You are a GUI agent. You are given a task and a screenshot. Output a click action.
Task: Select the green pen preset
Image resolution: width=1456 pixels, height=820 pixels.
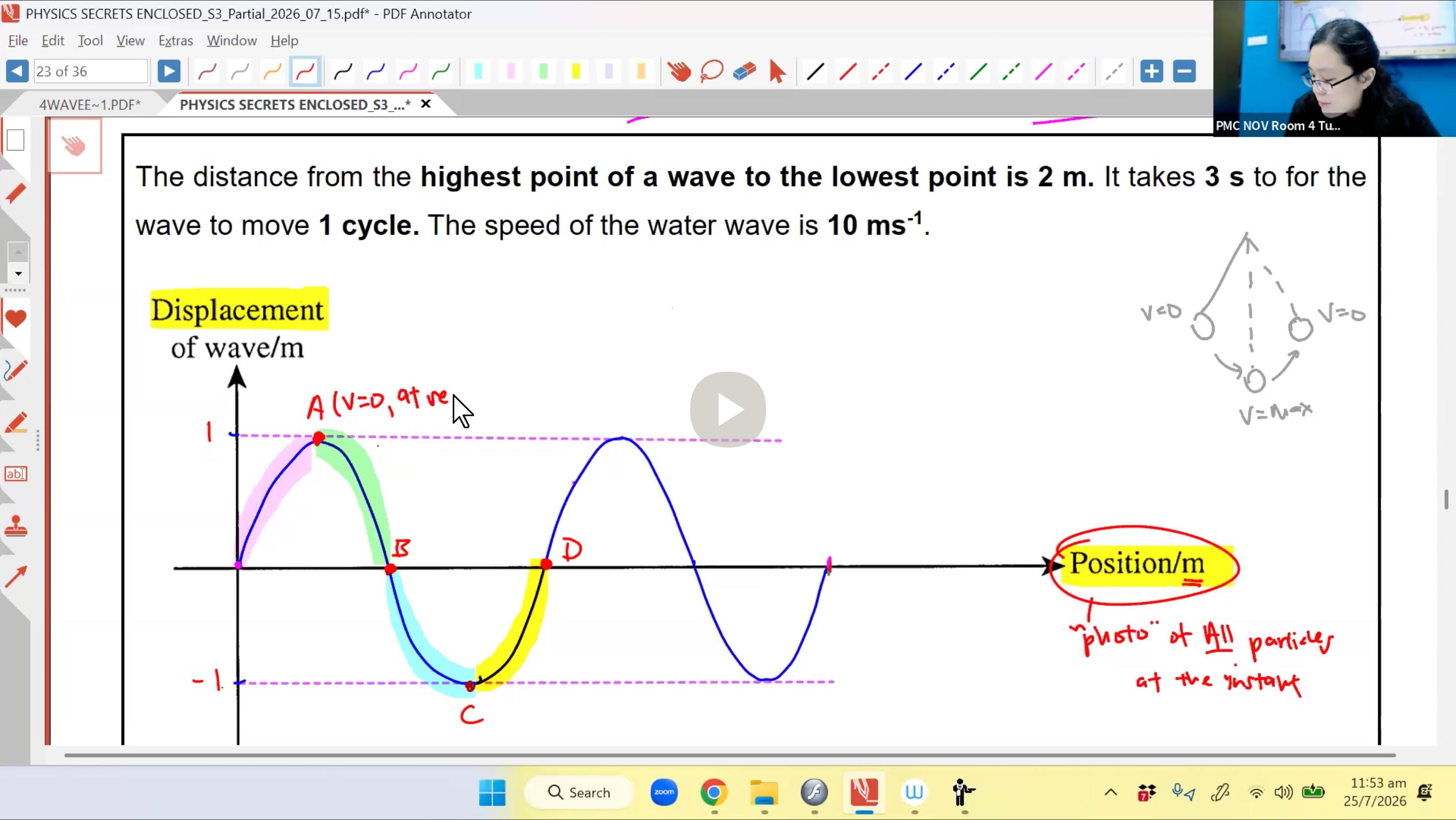tap(441, 72)
